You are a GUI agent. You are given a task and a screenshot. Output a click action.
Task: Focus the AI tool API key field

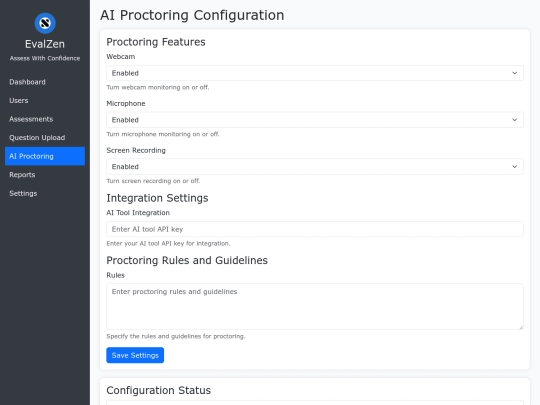tap(314, 229)
